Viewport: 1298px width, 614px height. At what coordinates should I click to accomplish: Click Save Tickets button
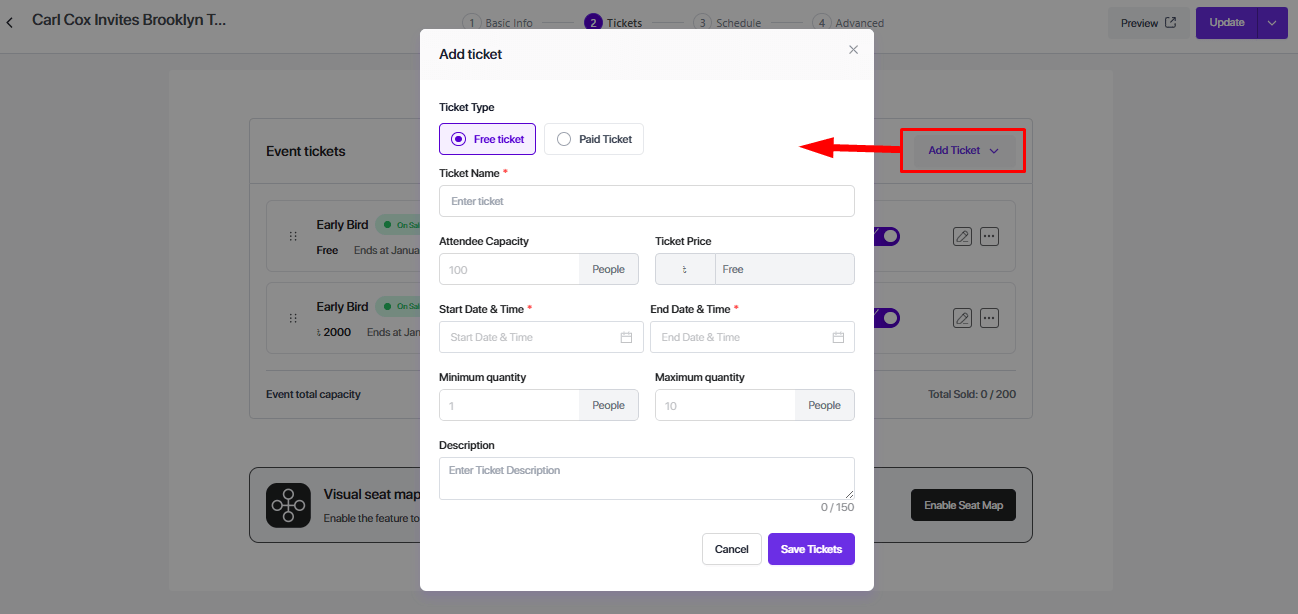[x=811, y=549]
